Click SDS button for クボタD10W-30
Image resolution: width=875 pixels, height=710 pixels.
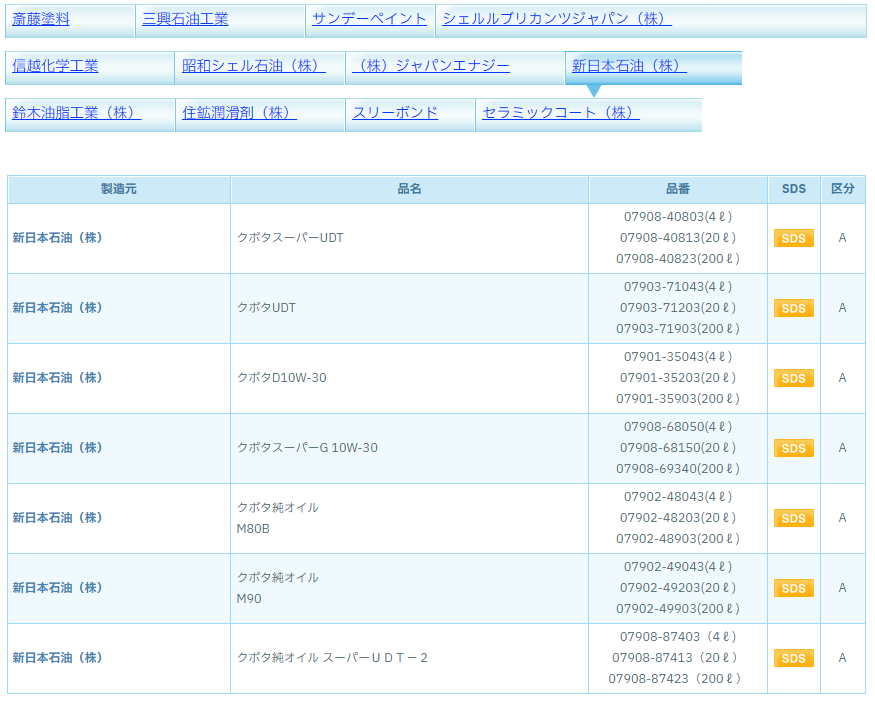pos(793,378)
